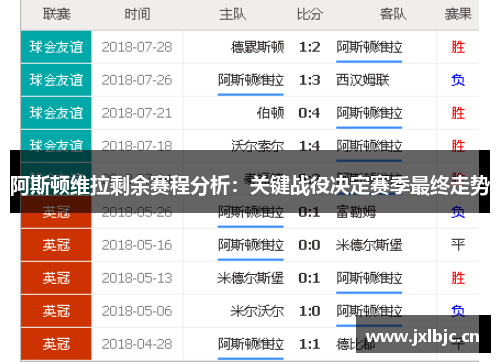Select 英冠 league cell in the 2018-05-13 row
The width and height of the screenshot is (500, 362).
click(56, 278)
